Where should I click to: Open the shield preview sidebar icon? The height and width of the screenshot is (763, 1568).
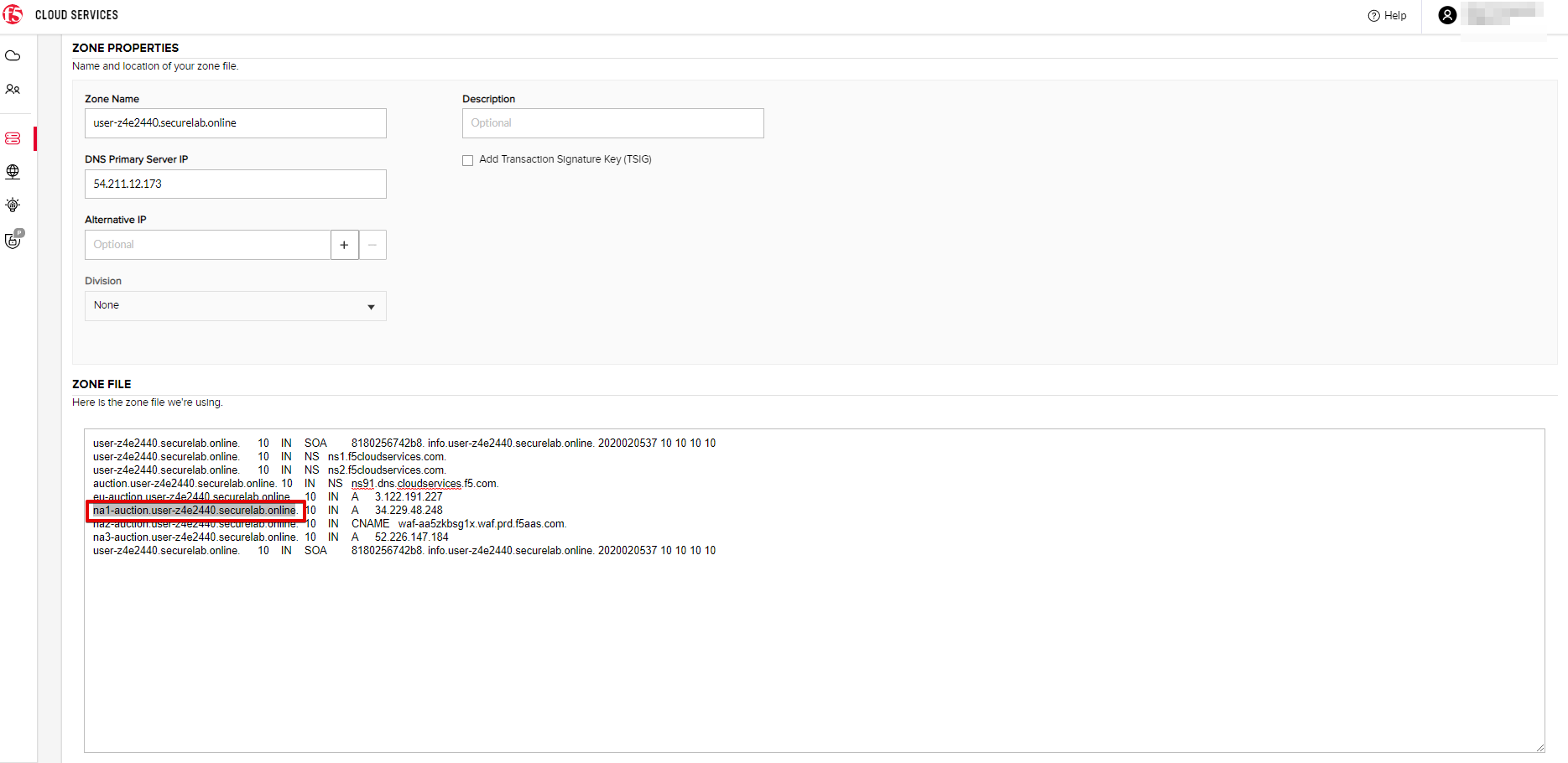coord(13,240)
